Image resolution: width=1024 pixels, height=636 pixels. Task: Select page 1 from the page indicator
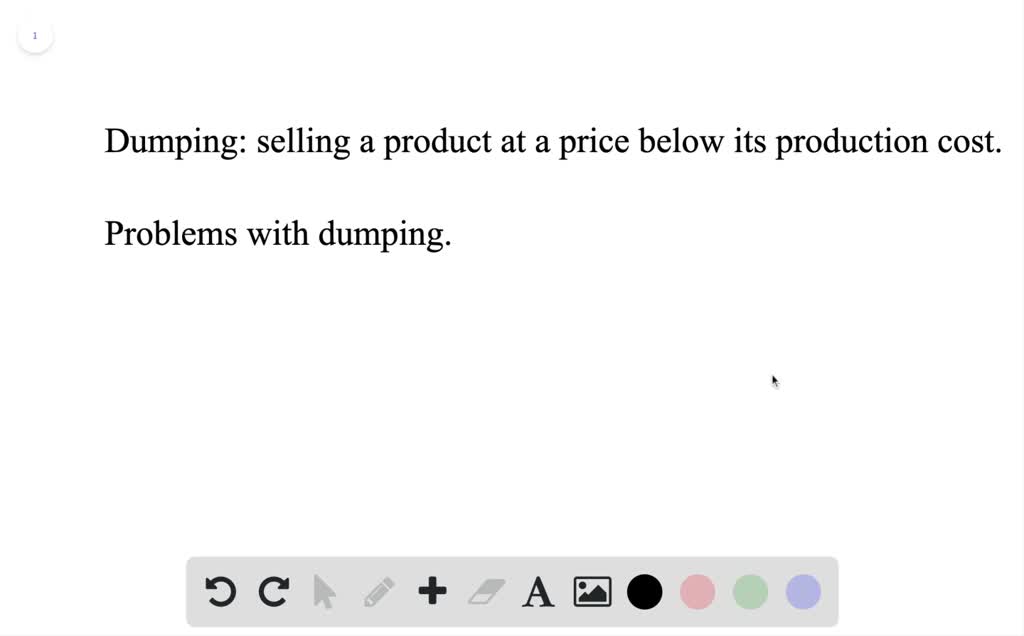(x=34, y=34)
